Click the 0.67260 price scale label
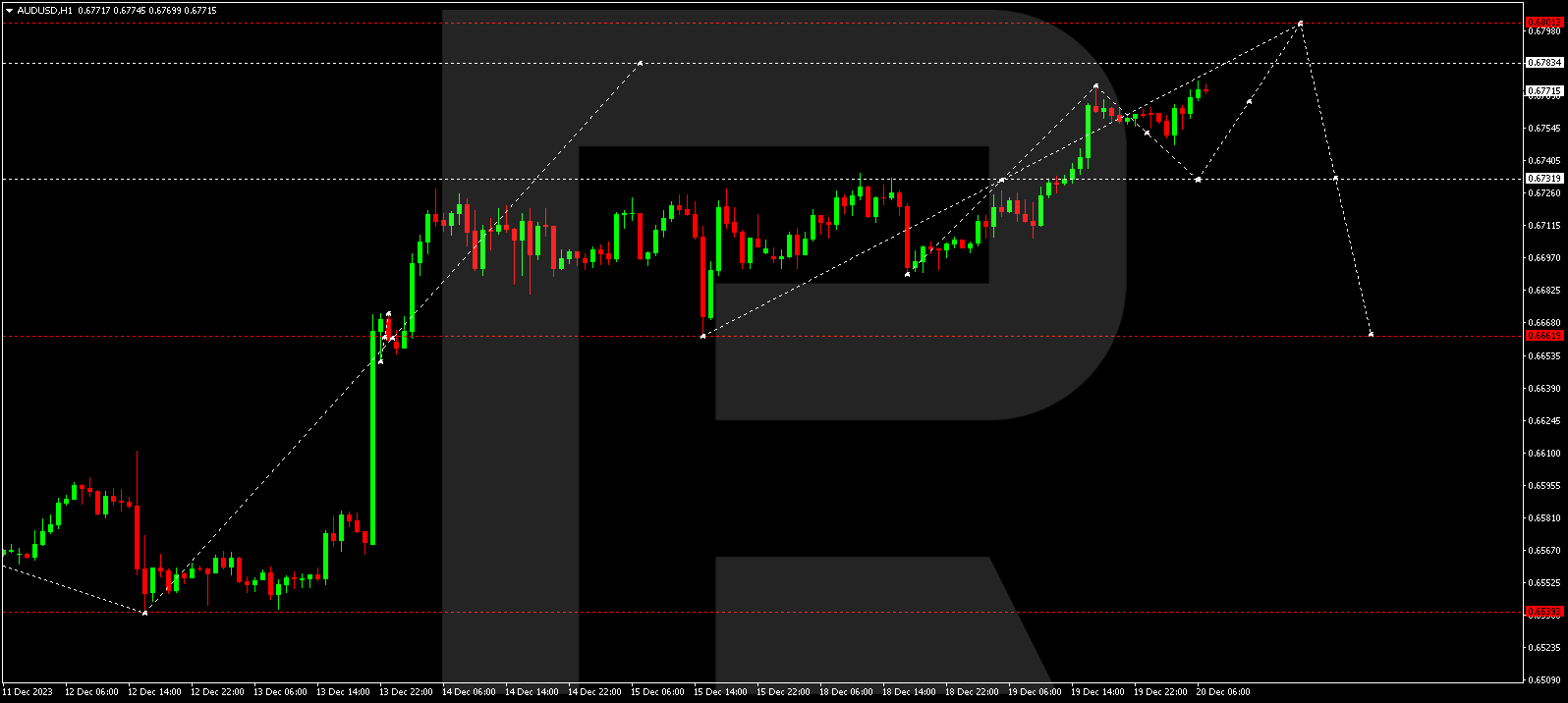Image resolution: width=1568 pixels, height=703 pixels. tap(1543, 192)
